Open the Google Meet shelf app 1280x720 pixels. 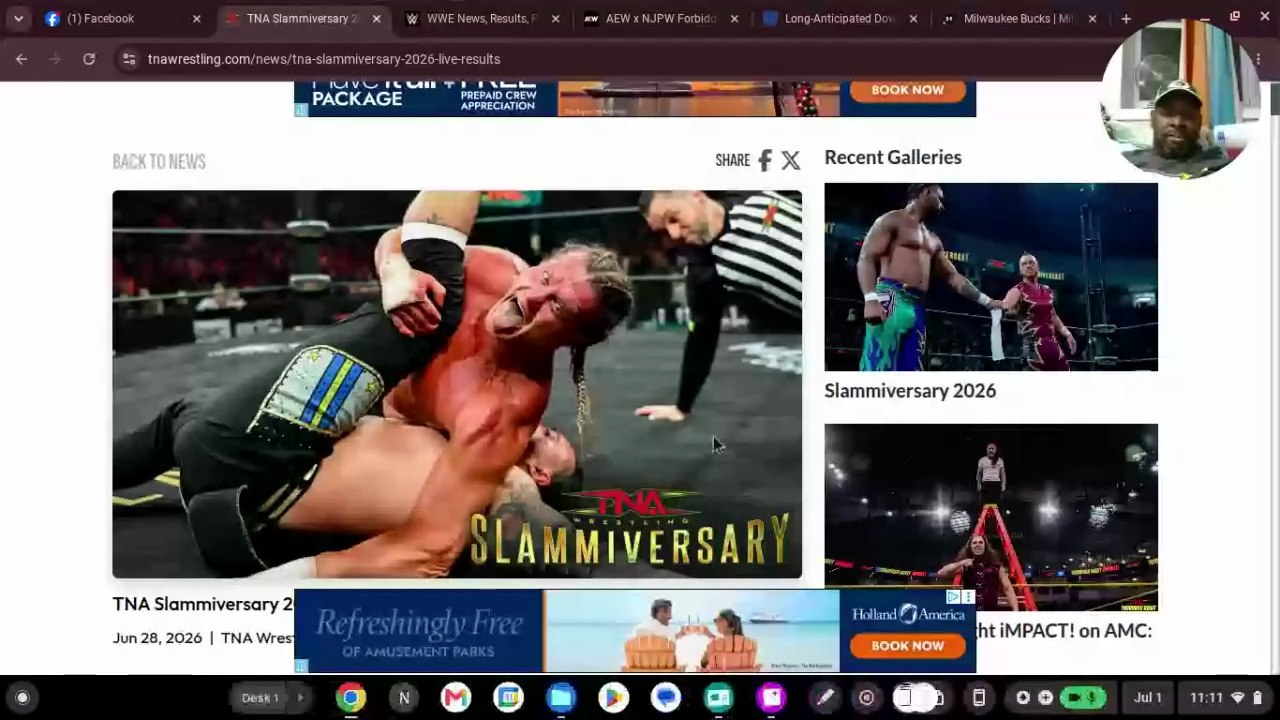pyautogui.click(x=719, y=698)
